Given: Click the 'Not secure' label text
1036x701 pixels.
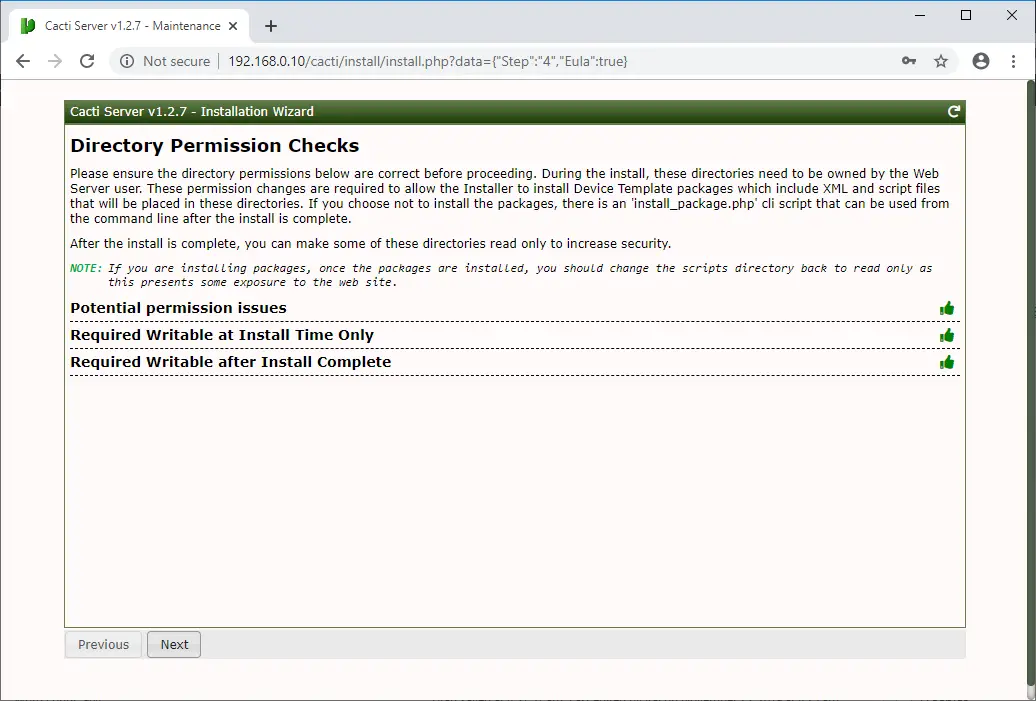Looking at the screenshot, I should [176, 61].
